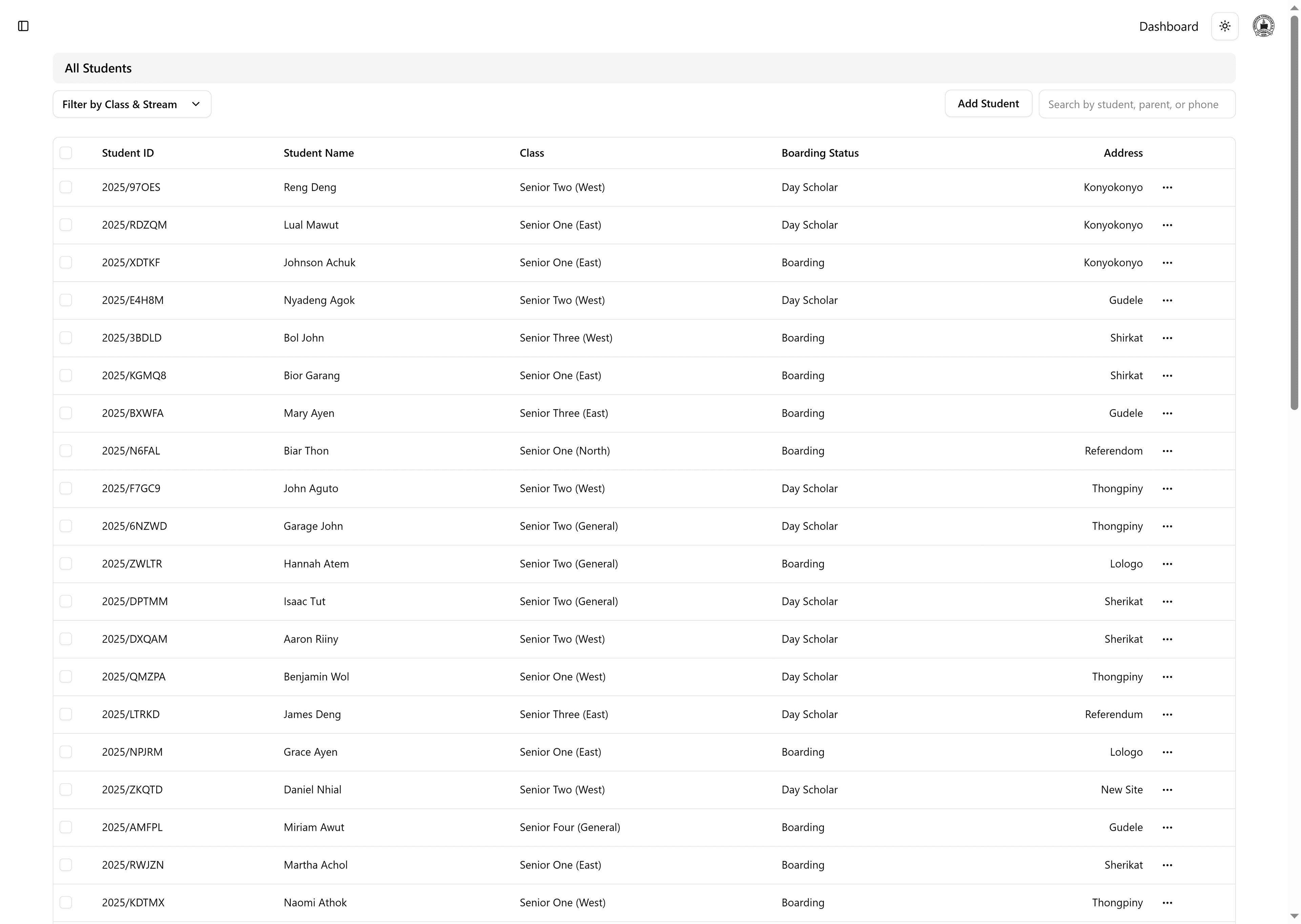
Task: Click the Add Student button
Action: (x=988, y=104)
